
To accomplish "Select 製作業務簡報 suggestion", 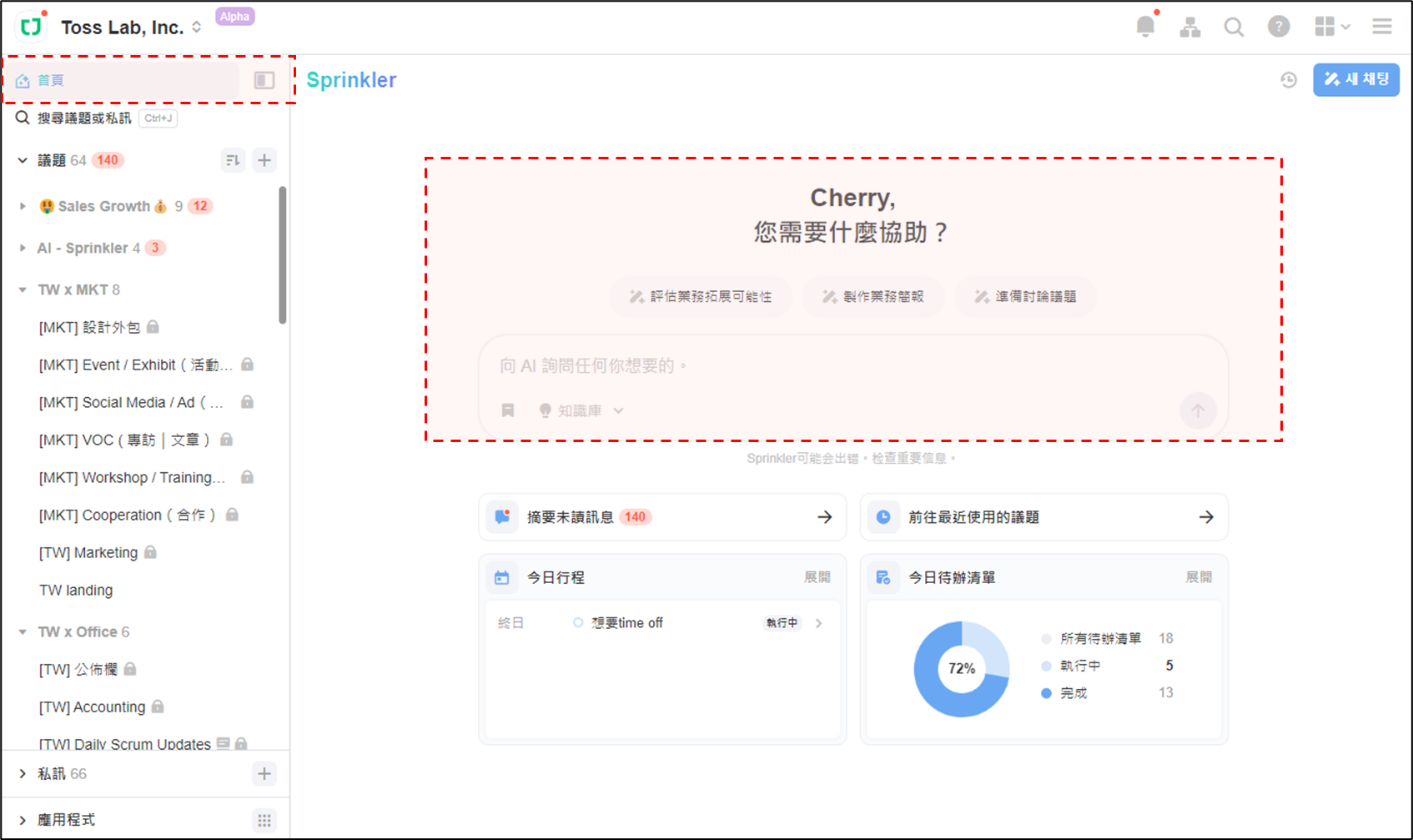I will pos(872,296).
